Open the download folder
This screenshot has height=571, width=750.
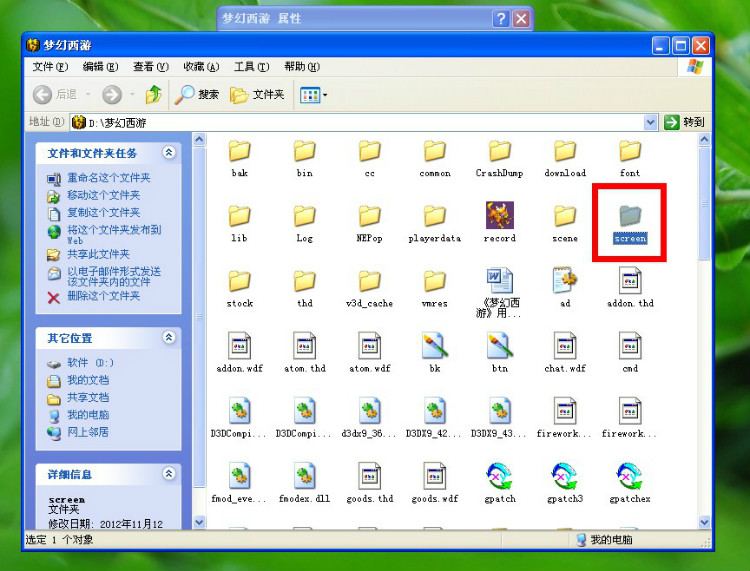565,158
